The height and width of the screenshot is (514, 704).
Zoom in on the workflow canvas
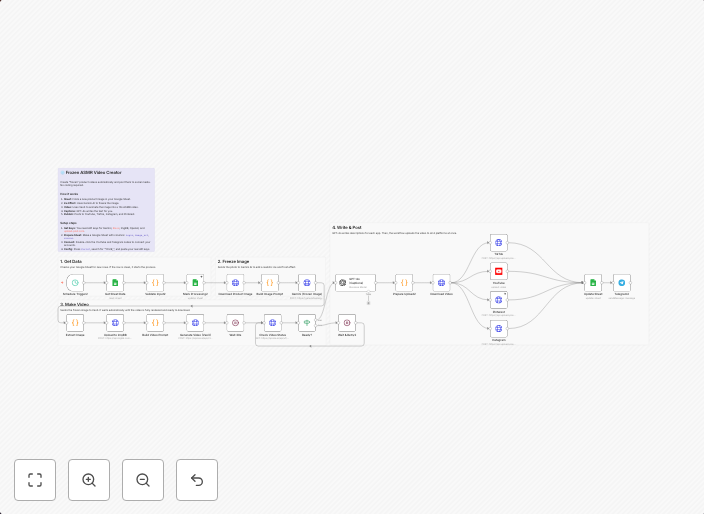(x=89, y=480)
